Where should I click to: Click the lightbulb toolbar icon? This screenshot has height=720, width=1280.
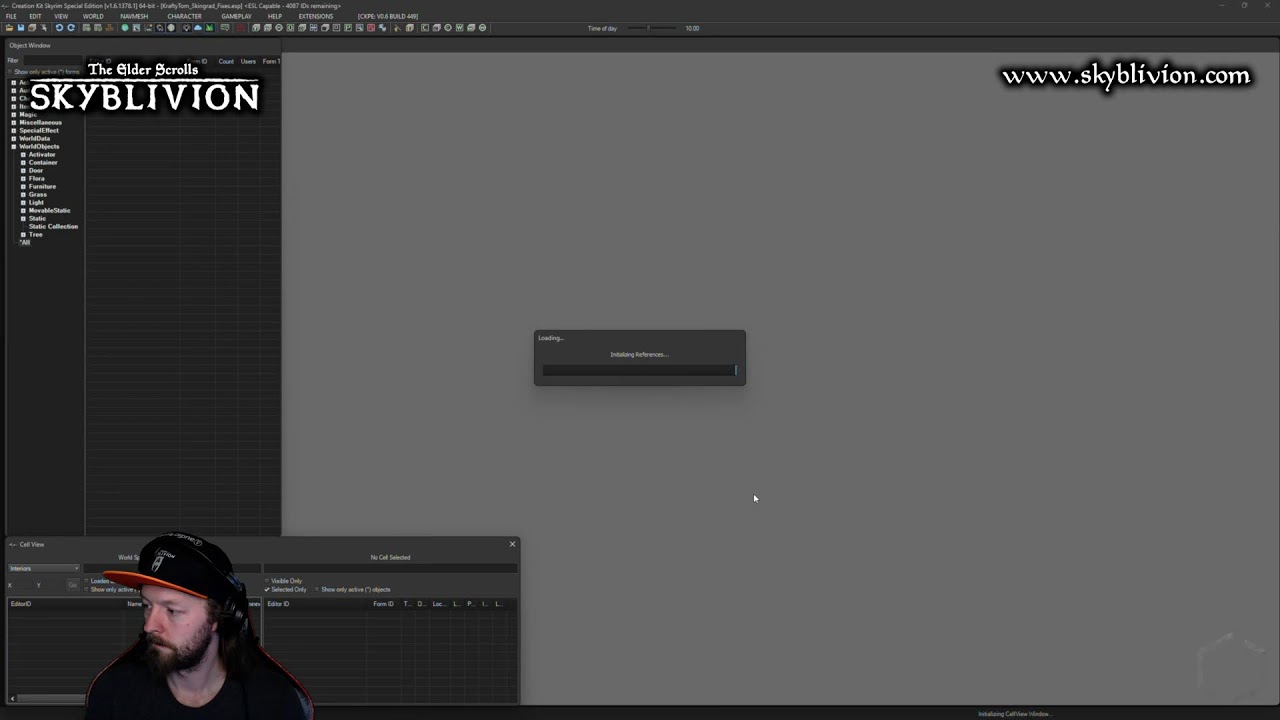(187, 28)
